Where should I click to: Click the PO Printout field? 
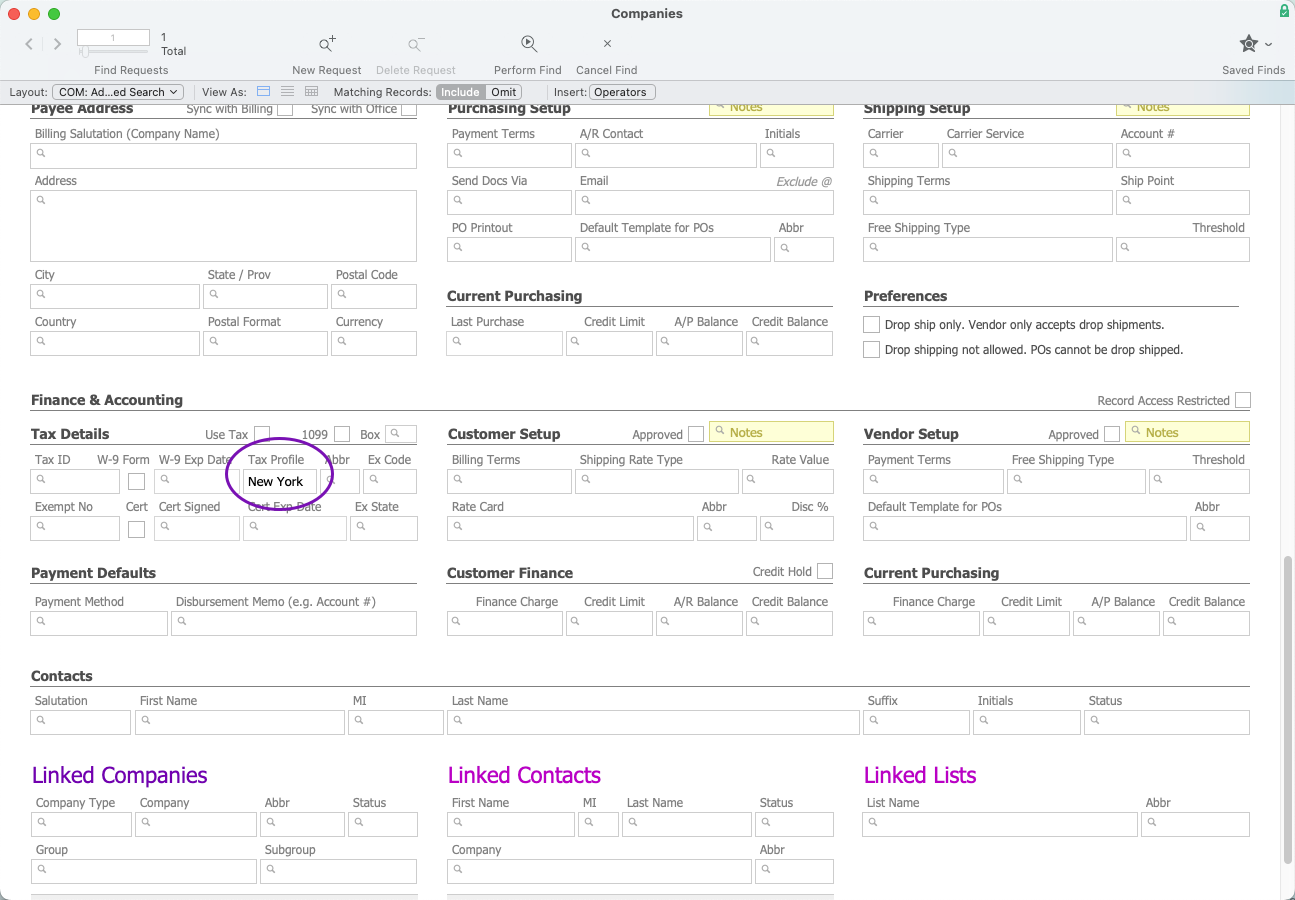pyautogui.click(x=509, y=249)
